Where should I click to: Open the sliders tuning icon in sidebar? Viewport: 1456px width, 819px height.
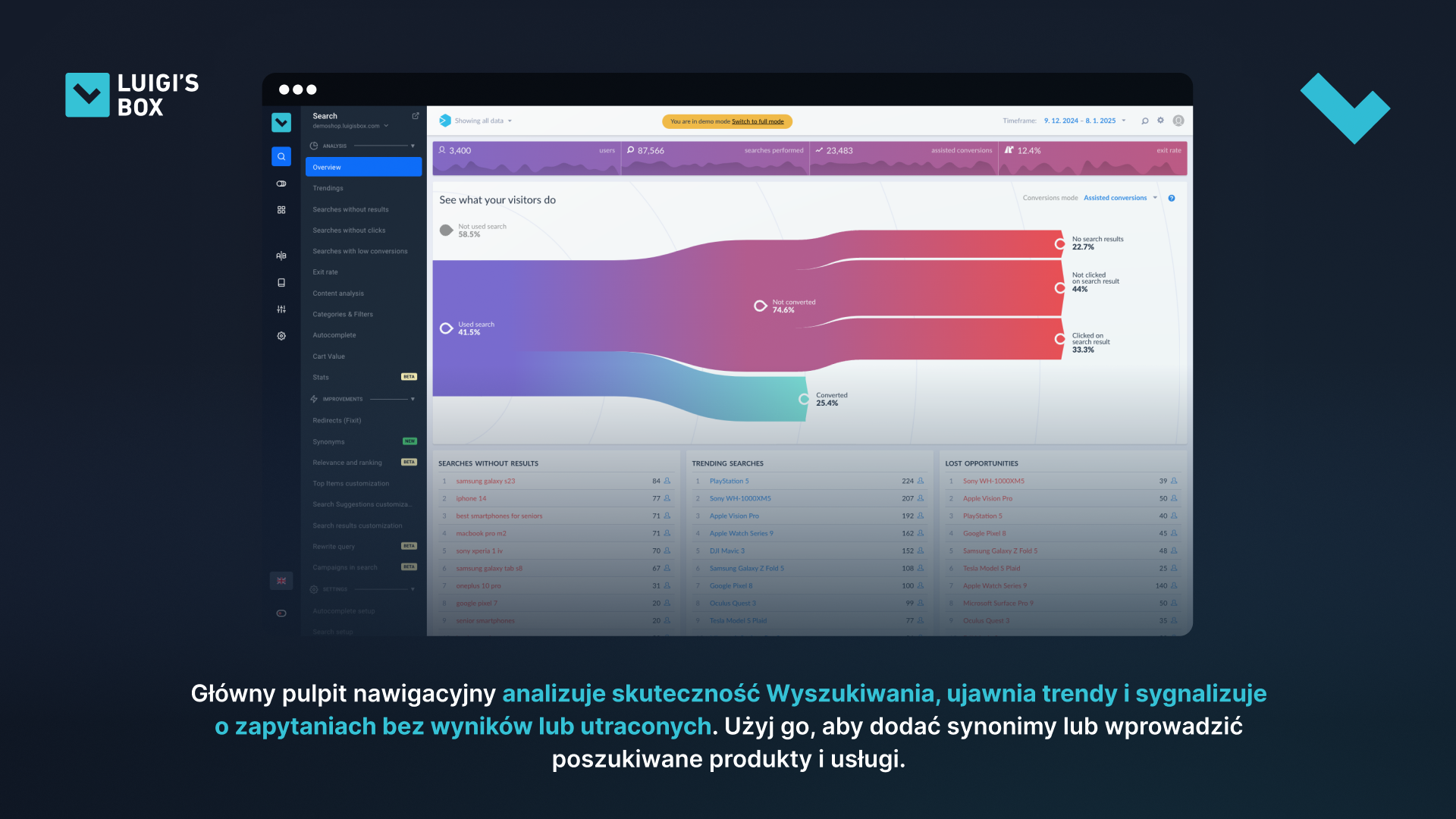coord(281,309)
